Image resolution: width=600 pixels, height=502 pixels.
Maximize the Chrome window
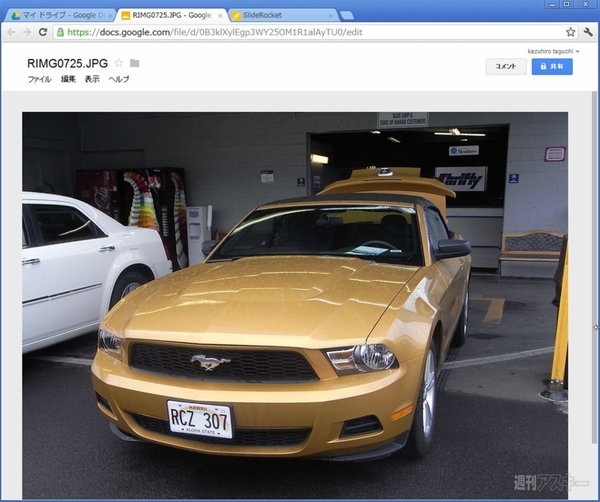tap(567, 5)
